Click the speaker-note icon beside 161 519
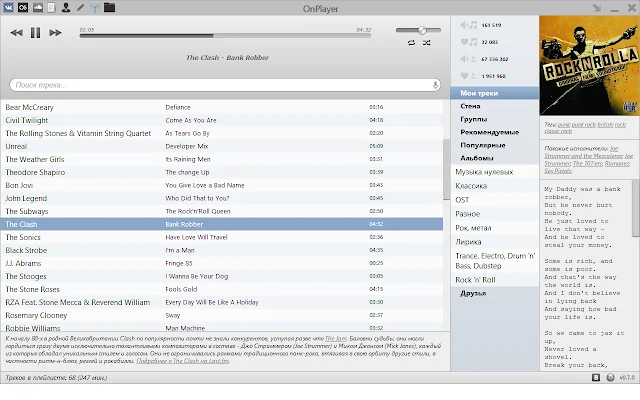640x400 pixels. (x=469, y=25)
